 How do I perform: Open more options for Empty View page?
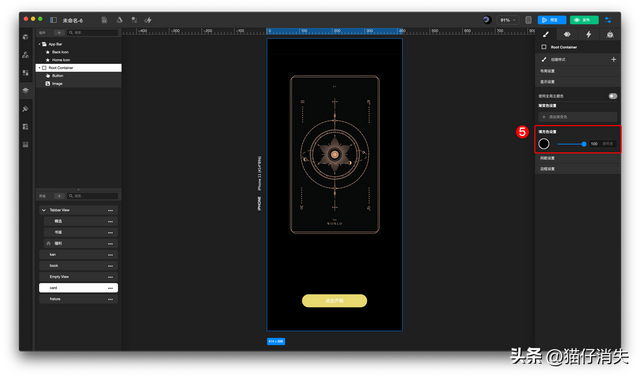click(x=110, y=277)
